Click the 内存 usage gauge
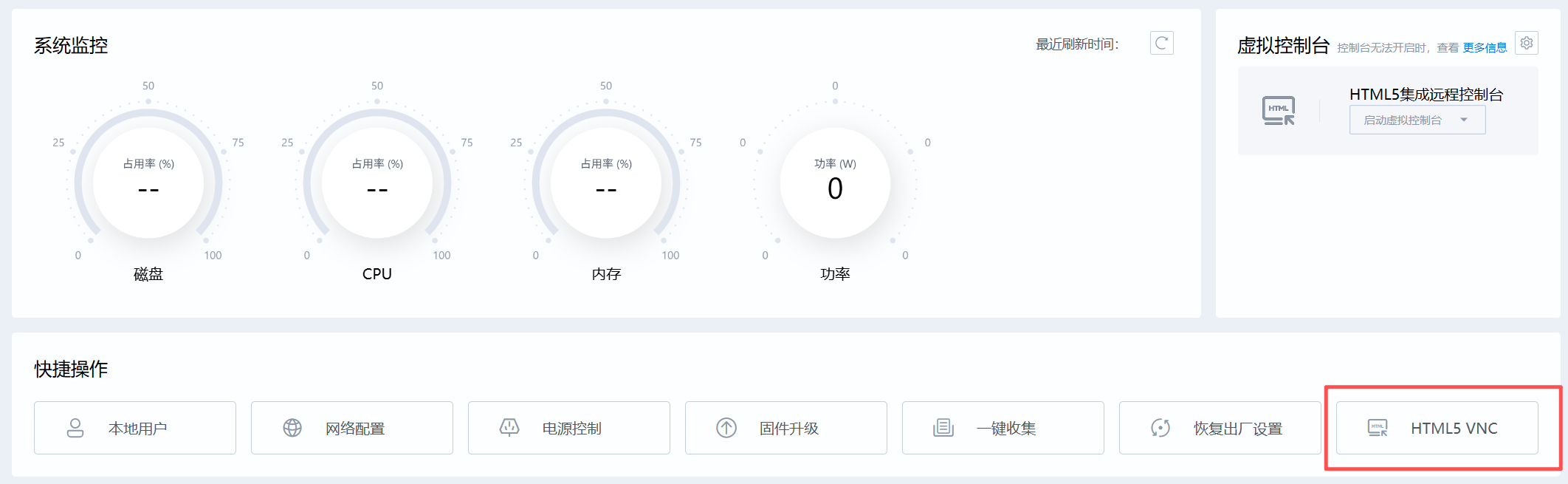Viewport: 1568px width, 484px height. click(x=606, y=183)
